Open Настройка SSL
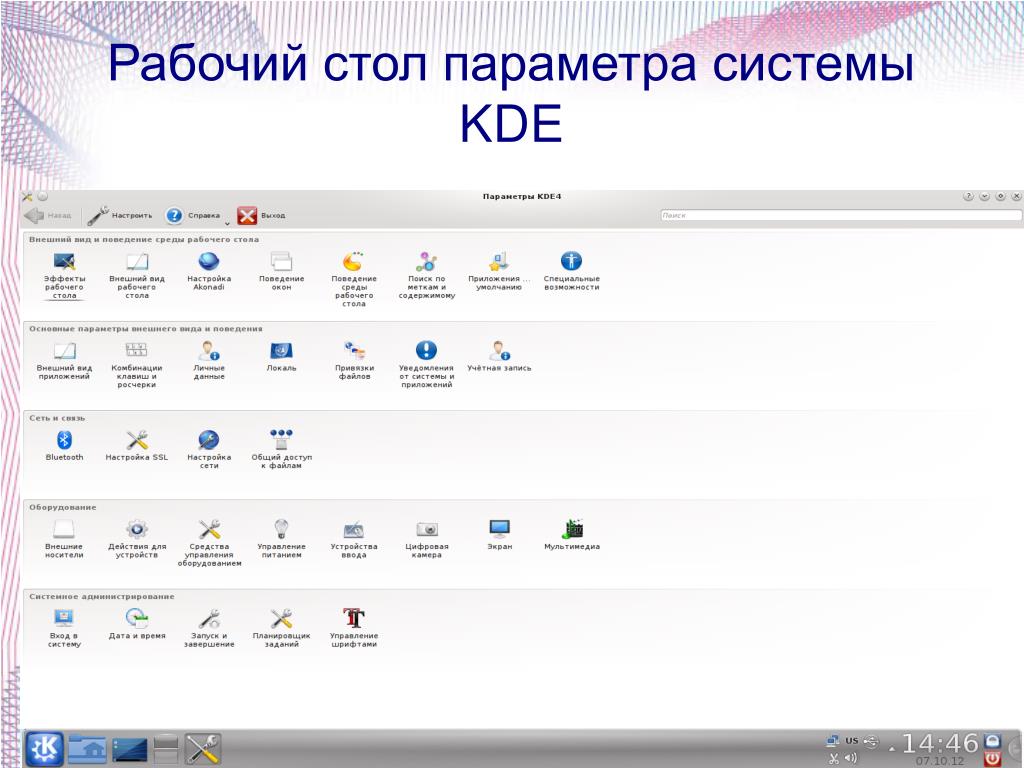 [136, 446]
